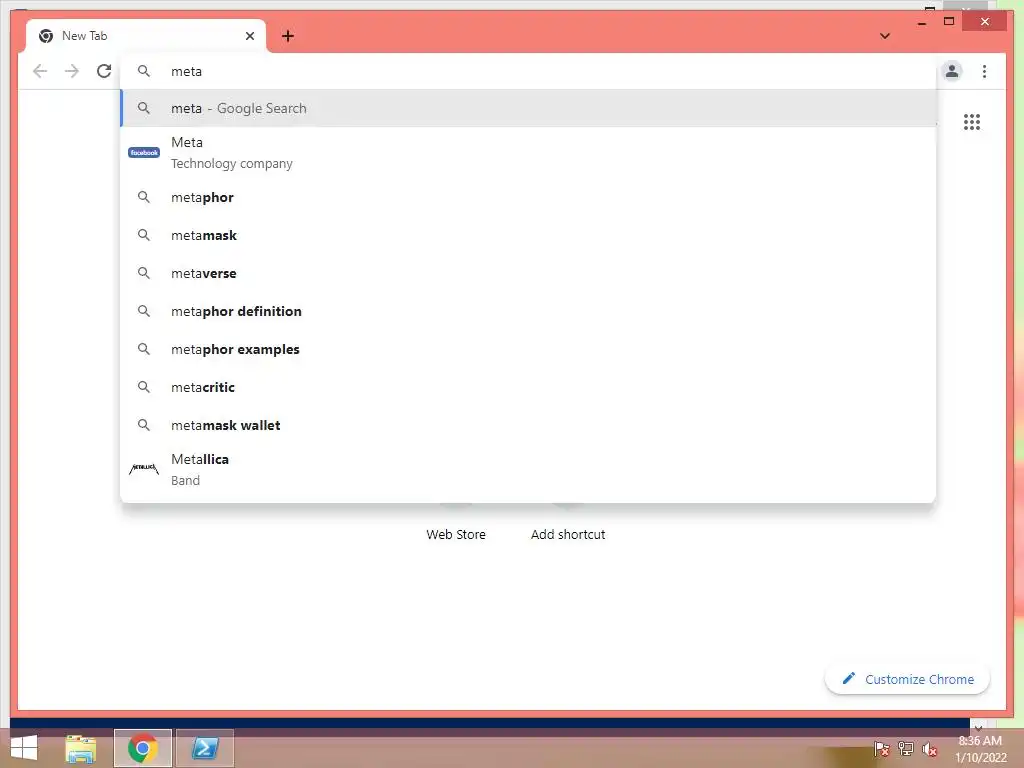The image size is (1024, 768).
Task: Open File Explorer from taskbar
Action: tap(80, 748)
